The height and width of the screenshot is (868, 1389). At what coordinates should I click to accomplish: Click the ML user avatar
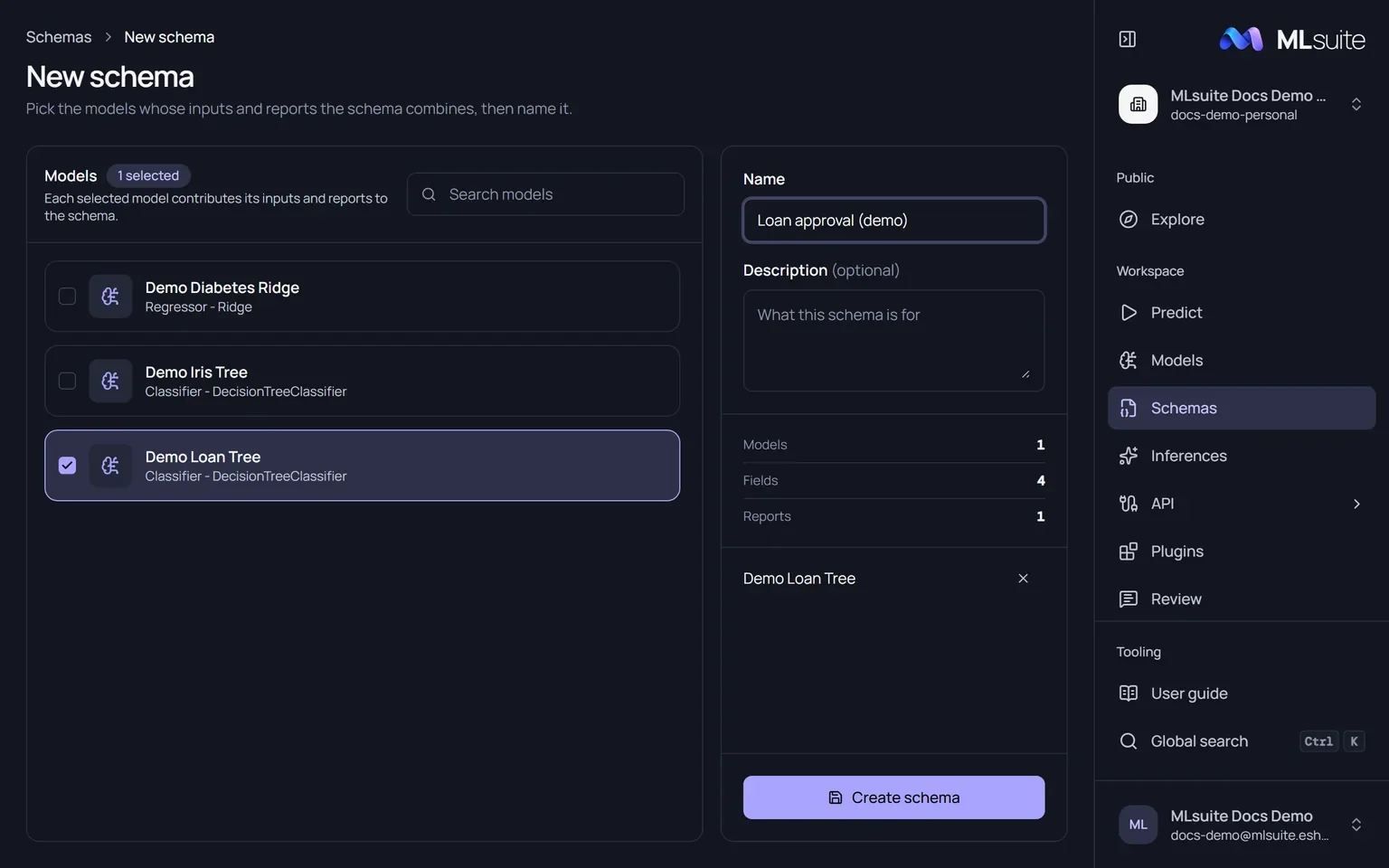pyautogui.click(x=1138, y=825)
